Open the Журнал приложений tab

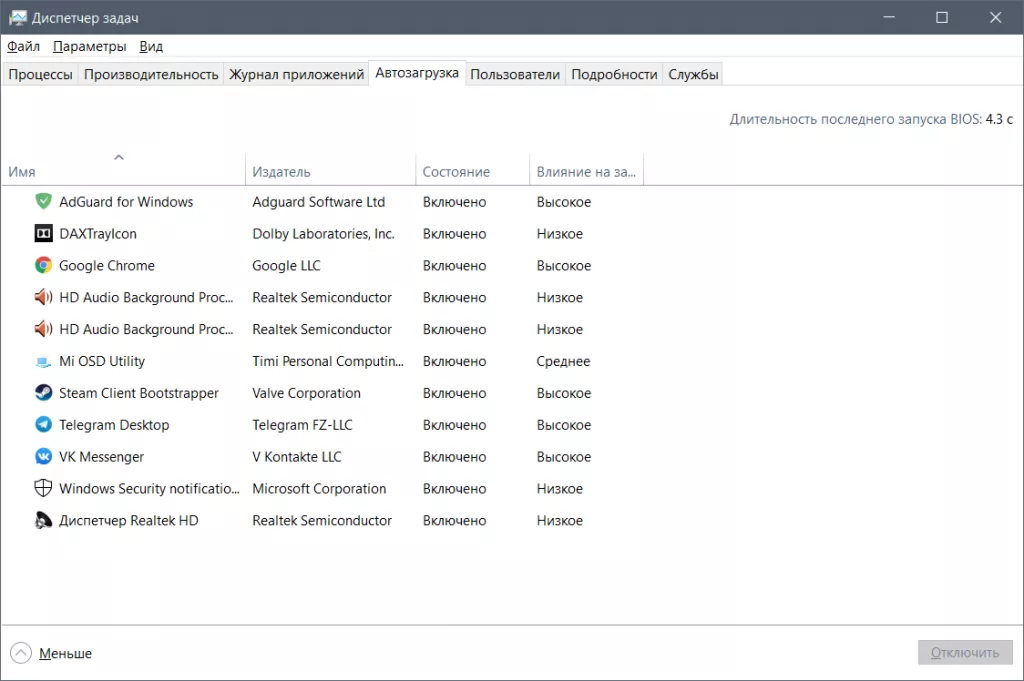click(296, 74)
